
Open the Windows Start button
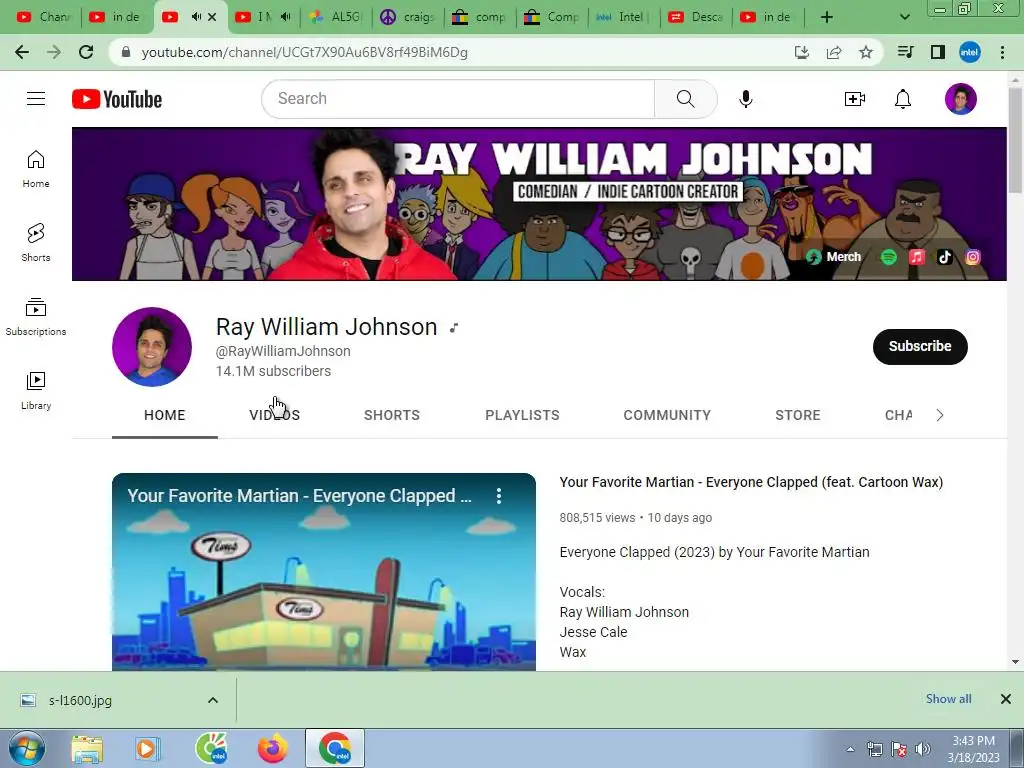coord(26,748)
